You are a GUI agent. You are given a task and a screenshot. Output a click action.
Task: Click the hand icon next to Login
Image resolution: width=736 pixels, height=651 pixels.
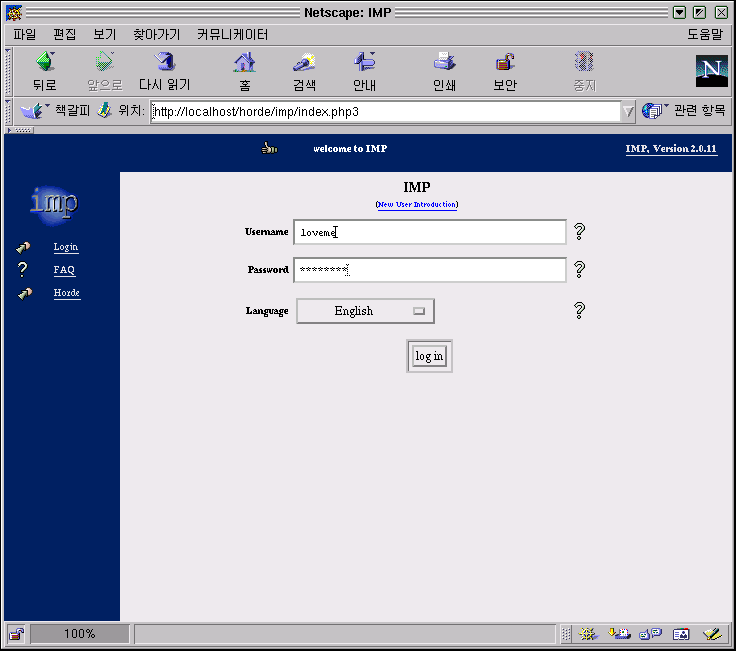23,247
